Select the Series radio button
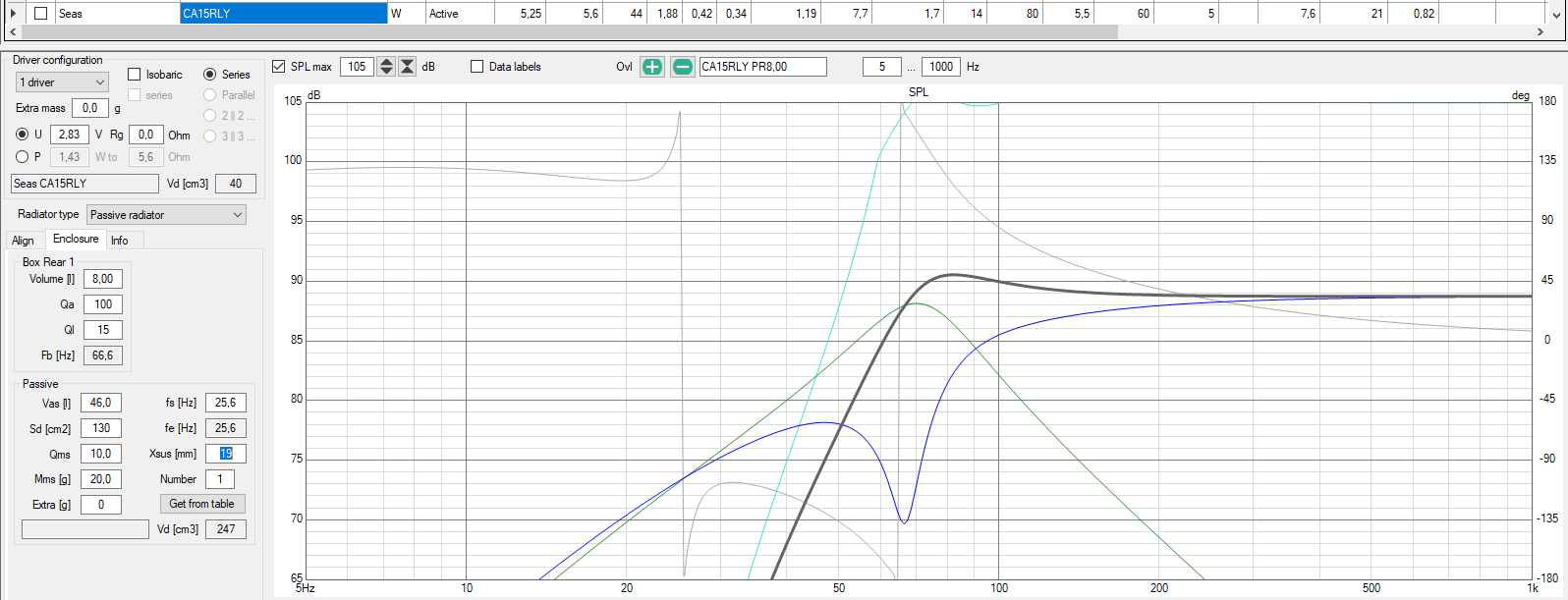Screen dimensions: 1568x600 point(210,75)
